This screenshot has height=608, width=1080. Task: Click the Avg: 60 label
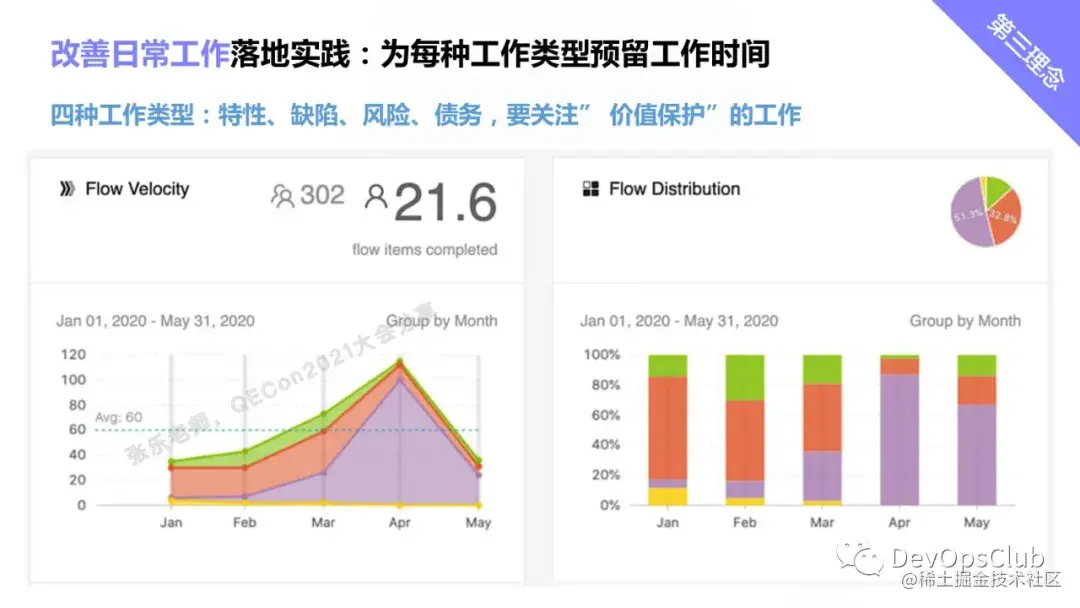coord(118,417)
